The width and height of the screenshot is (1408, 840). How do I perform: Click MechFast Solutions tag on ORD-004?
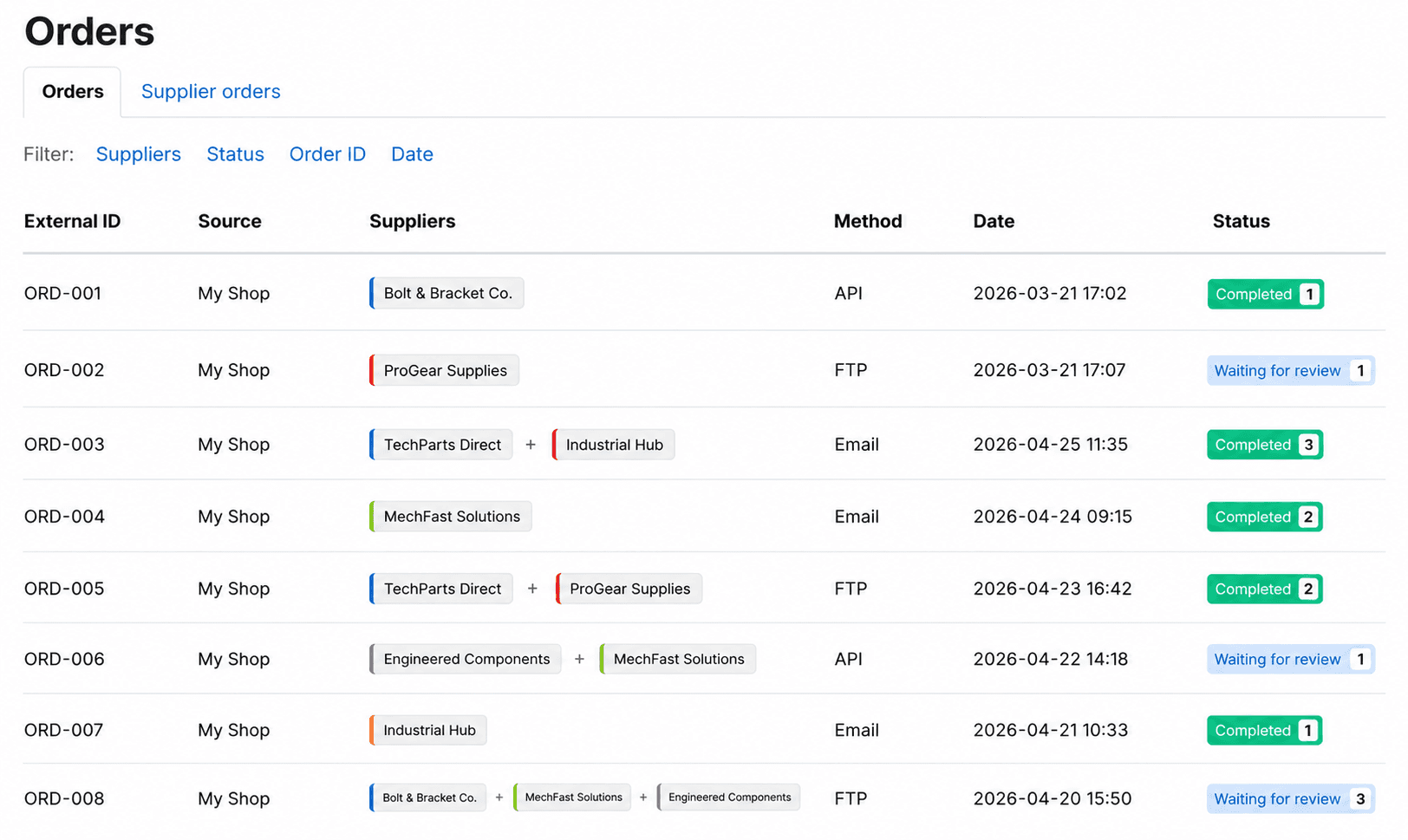pos(450,517)
